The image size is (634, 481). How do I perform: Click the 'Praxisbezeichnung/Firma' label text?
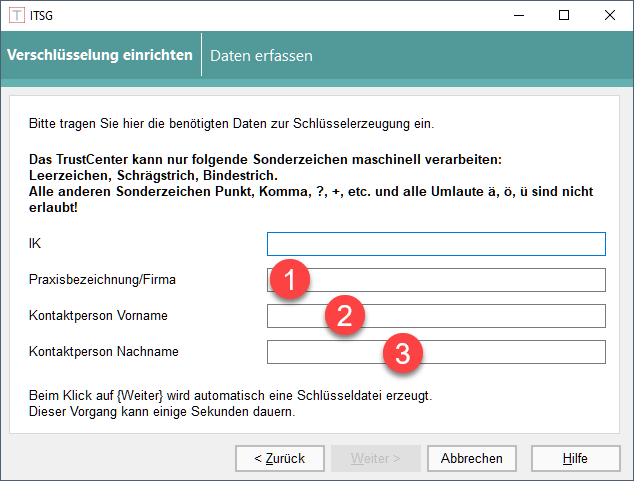pyautogui.click(x=102, y=280)
